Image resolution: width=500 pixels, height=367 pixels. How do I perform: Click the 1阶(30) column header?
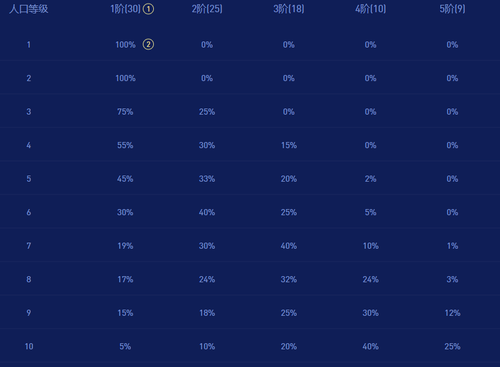point(126,9)
